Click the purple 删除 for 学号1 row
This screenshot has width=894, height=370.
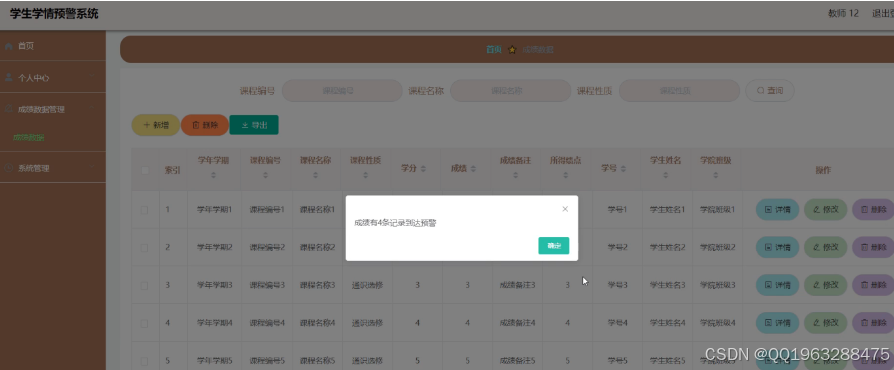point(873,210)
